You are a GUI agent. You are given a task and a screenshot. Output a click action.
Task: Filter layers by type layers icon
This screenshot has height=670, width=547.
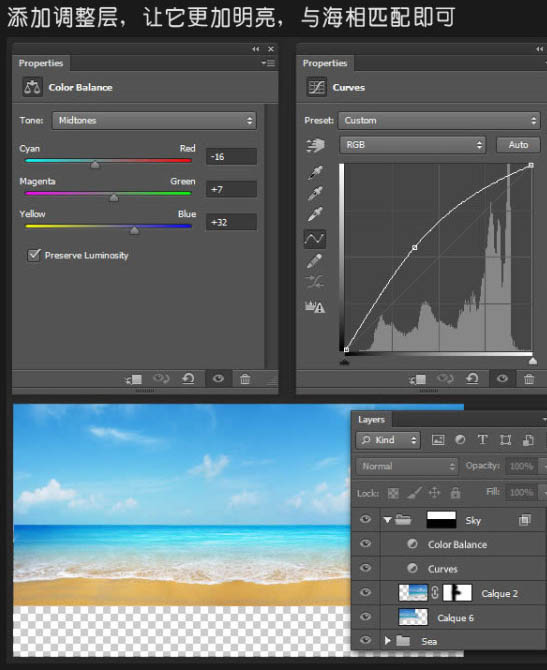pos(482,440)
